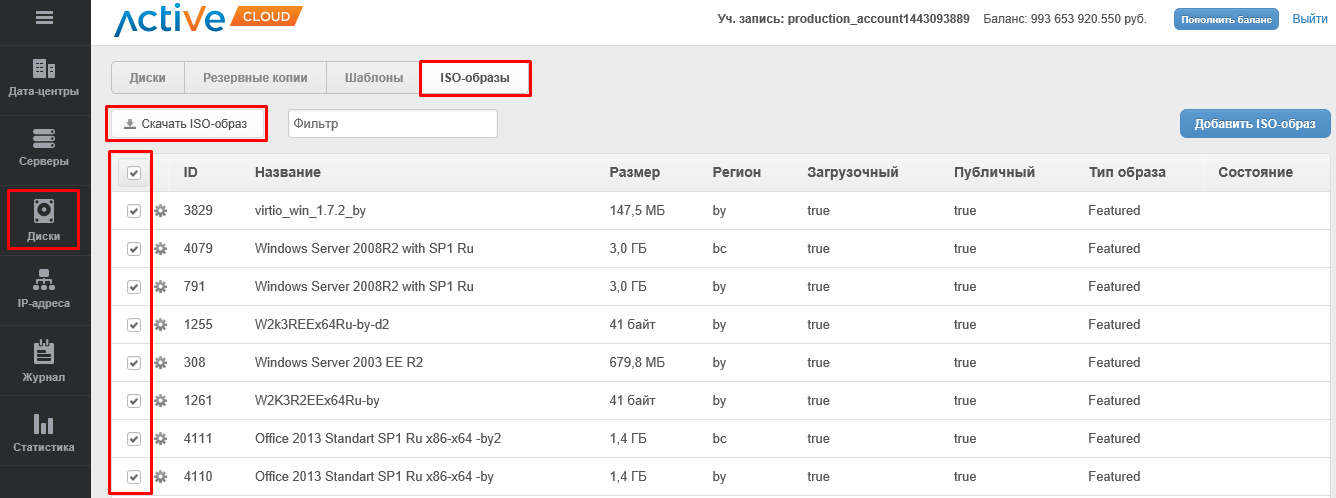This screenshot has width=1336, height=498.
Task: Open IP-адреса network section
Action: tap(44, 289)
